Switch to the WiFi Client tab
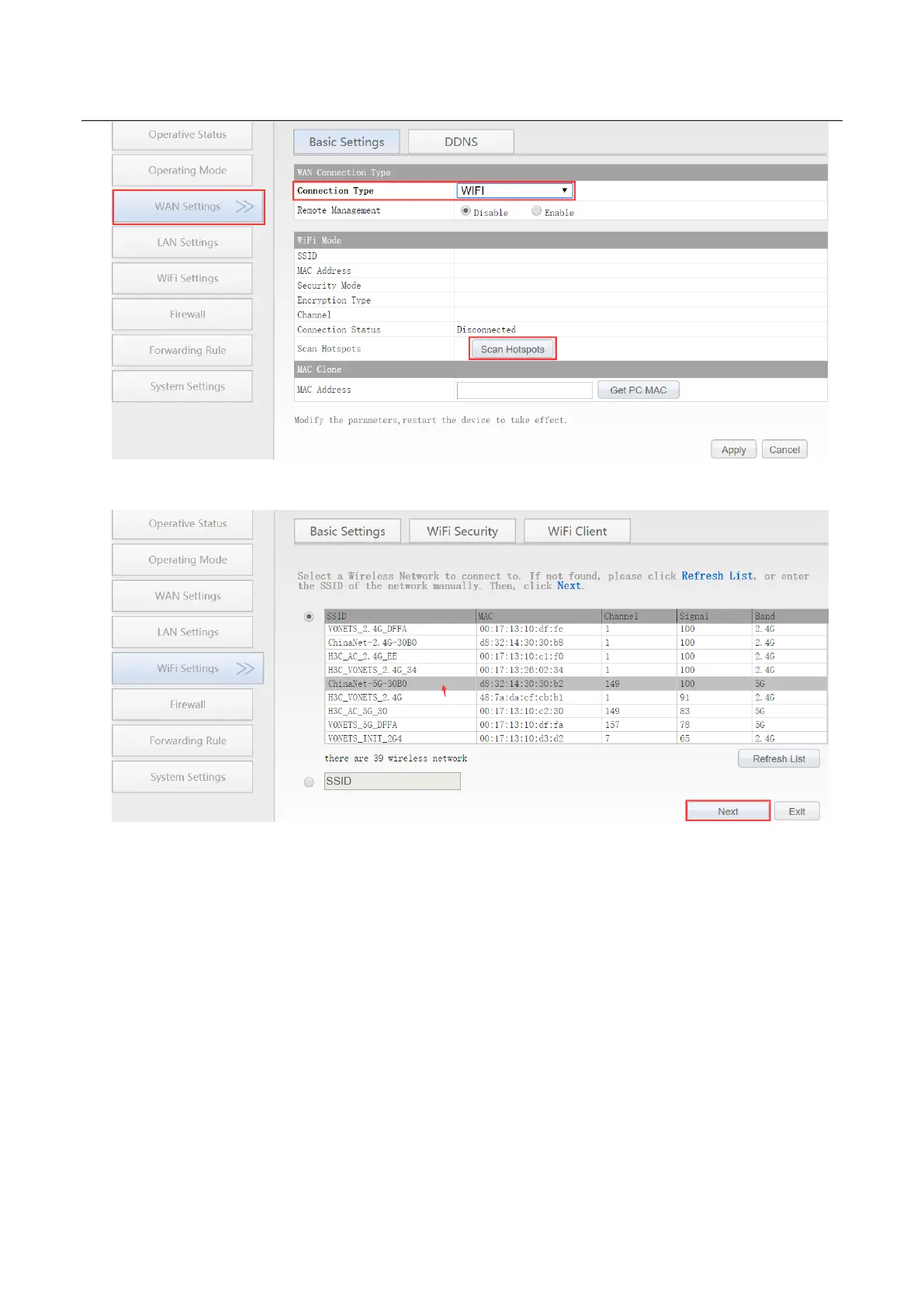Screen dimensions: 924x1307 [x=577, y=532]
